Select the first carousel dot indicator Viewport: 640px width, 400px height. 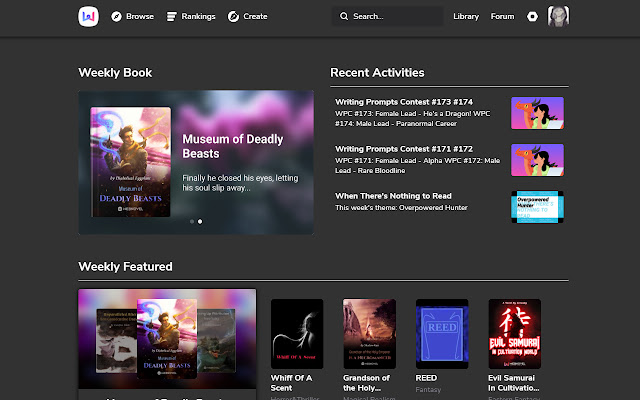[191, 221]
